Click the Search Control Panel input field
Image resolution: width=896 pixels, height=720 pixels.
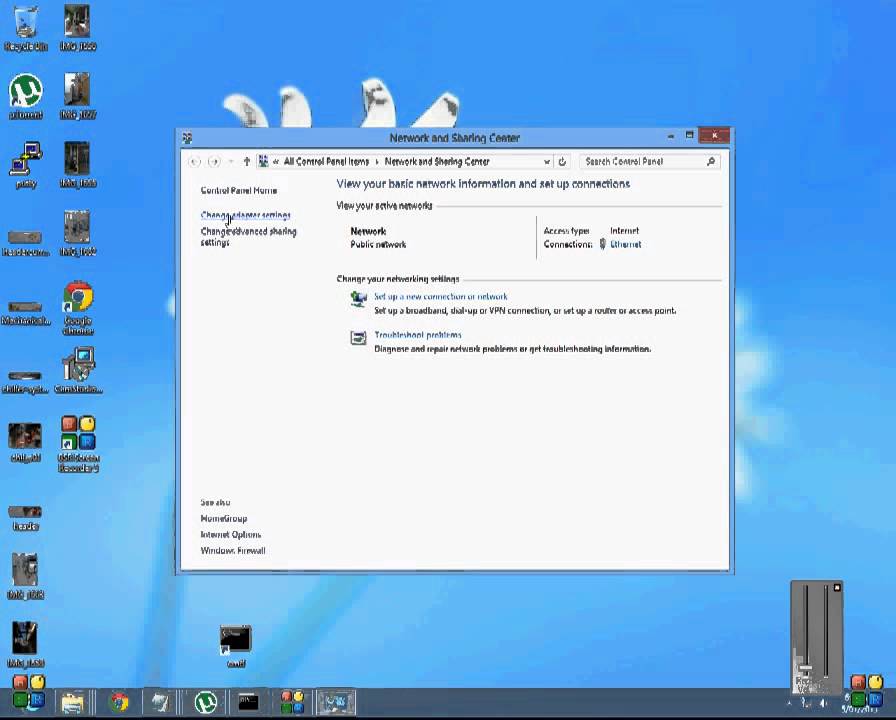643,162
